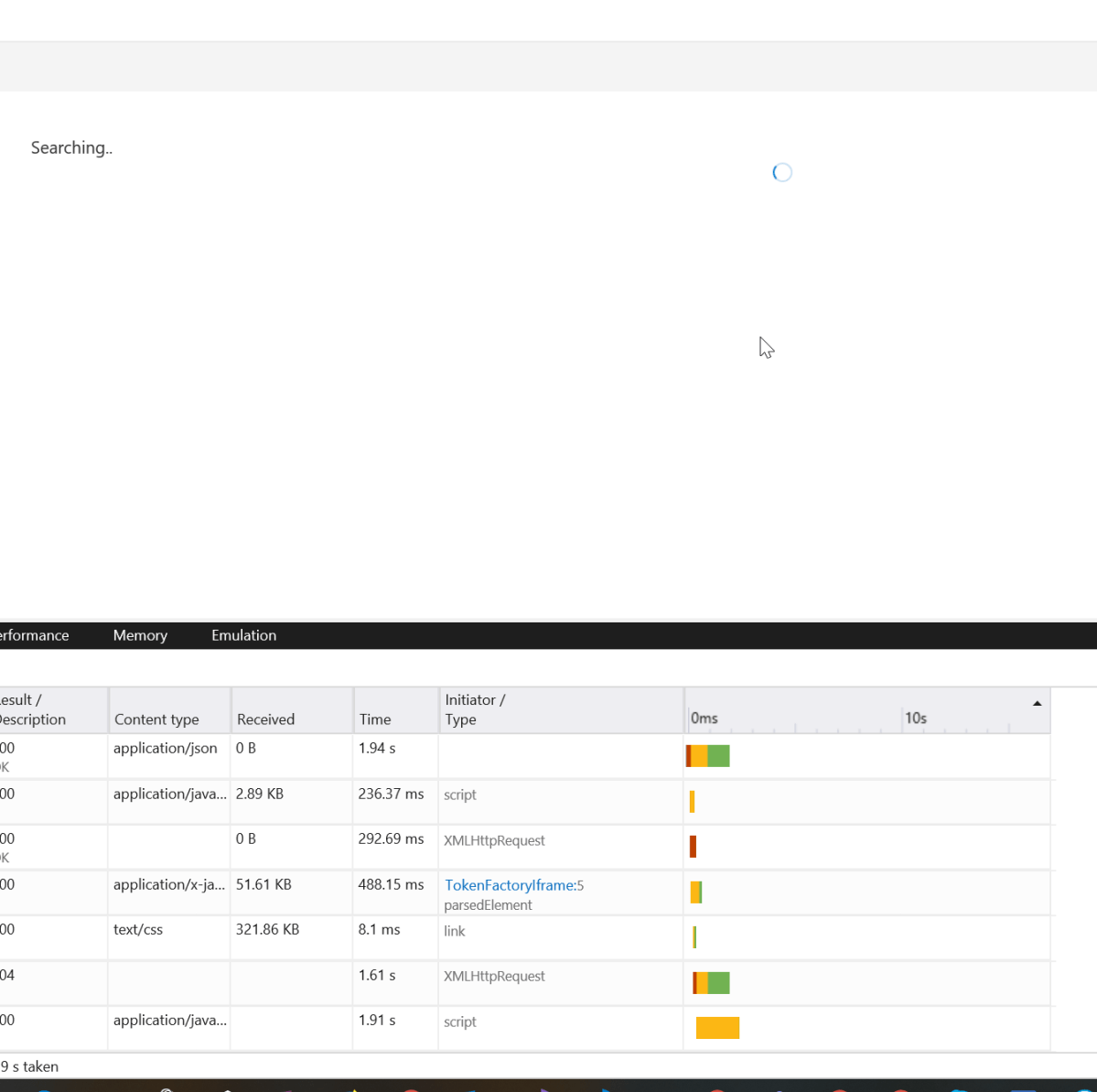This screenshot has width=1097, height=1092.
Task: Click the yellow waterfall bar of the 1.91 s script
Action: point(717,1027)
